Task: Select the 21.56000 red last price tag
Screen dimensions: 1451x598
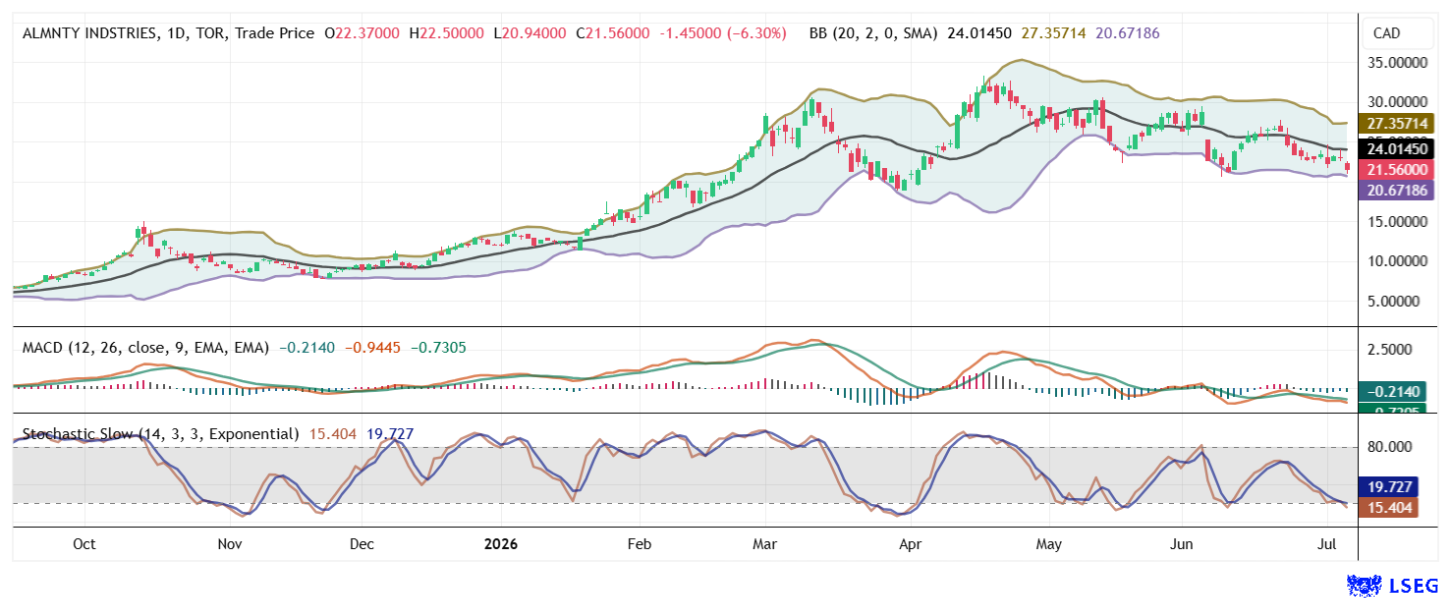Action: click(x=1398, y=169)
